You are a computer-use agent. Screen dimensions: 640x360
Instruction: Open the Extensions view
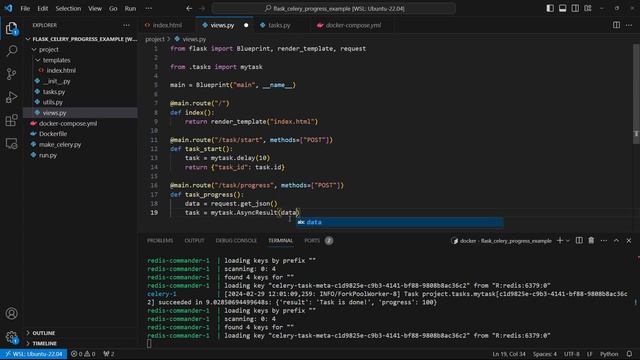[11, 120]
